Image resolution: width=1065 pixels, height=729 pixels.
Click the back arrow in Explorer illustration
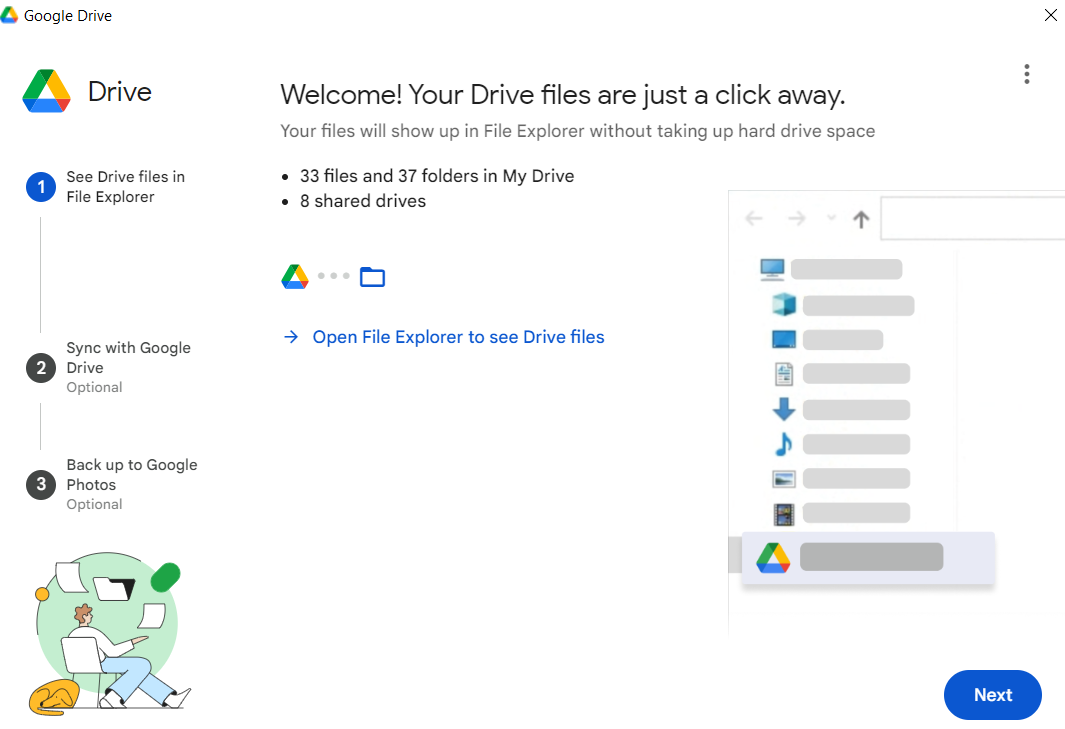point(754,218)
